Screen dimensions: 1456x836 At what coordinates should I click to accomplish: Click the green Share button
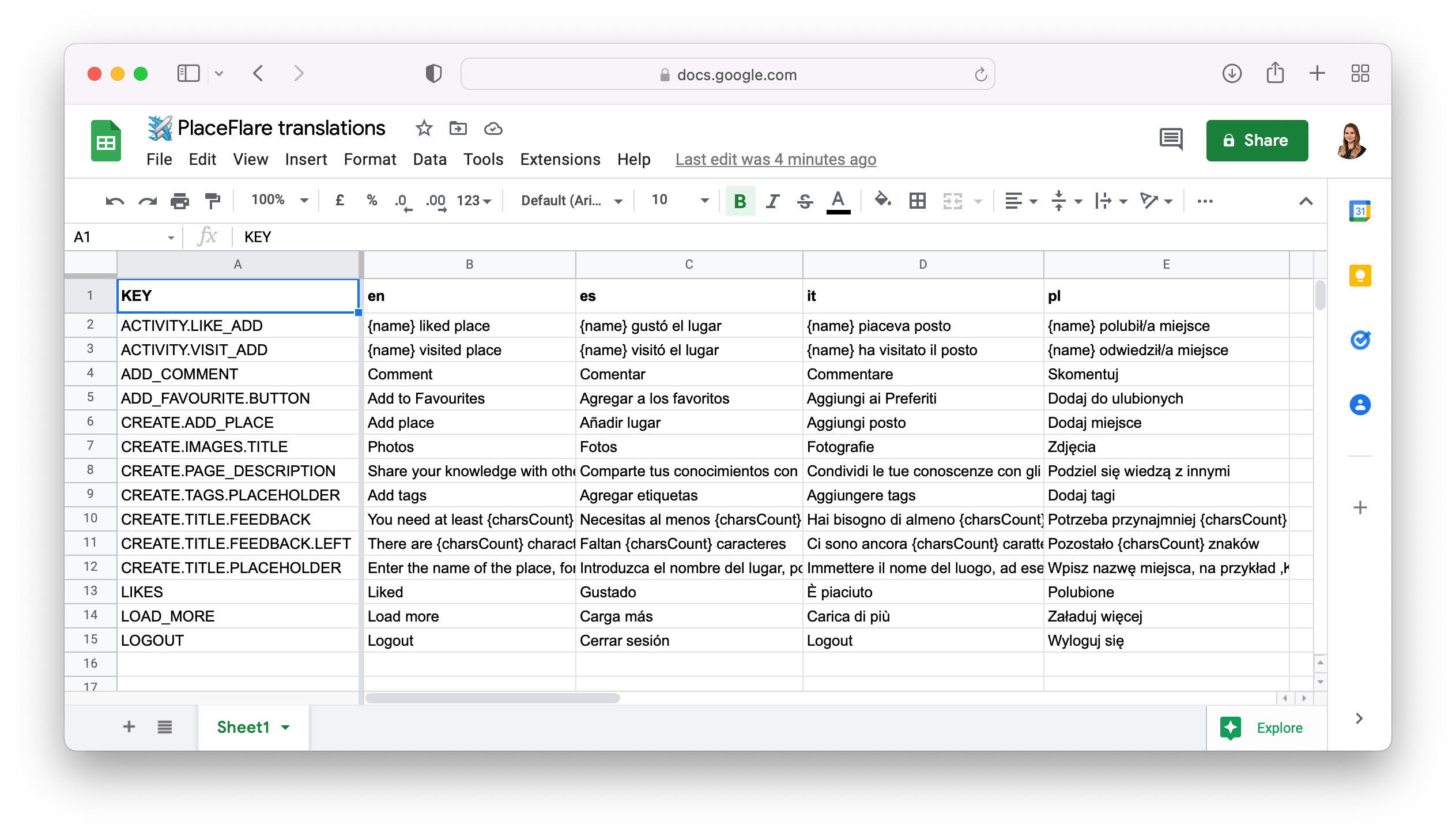click(x=1257, y=140)
